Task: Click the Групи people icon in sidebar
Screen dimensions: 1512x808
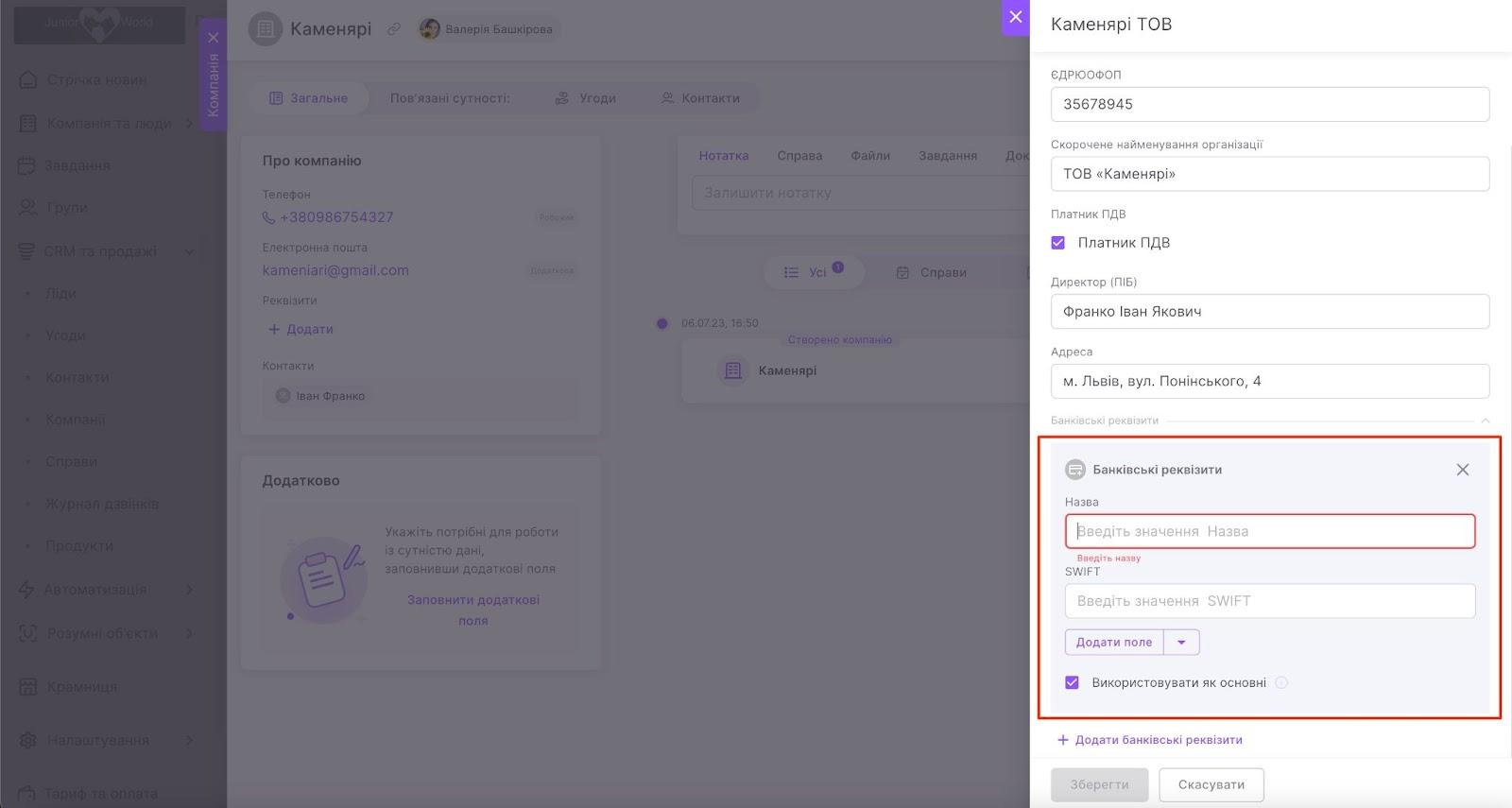Action: pos(28,207)
